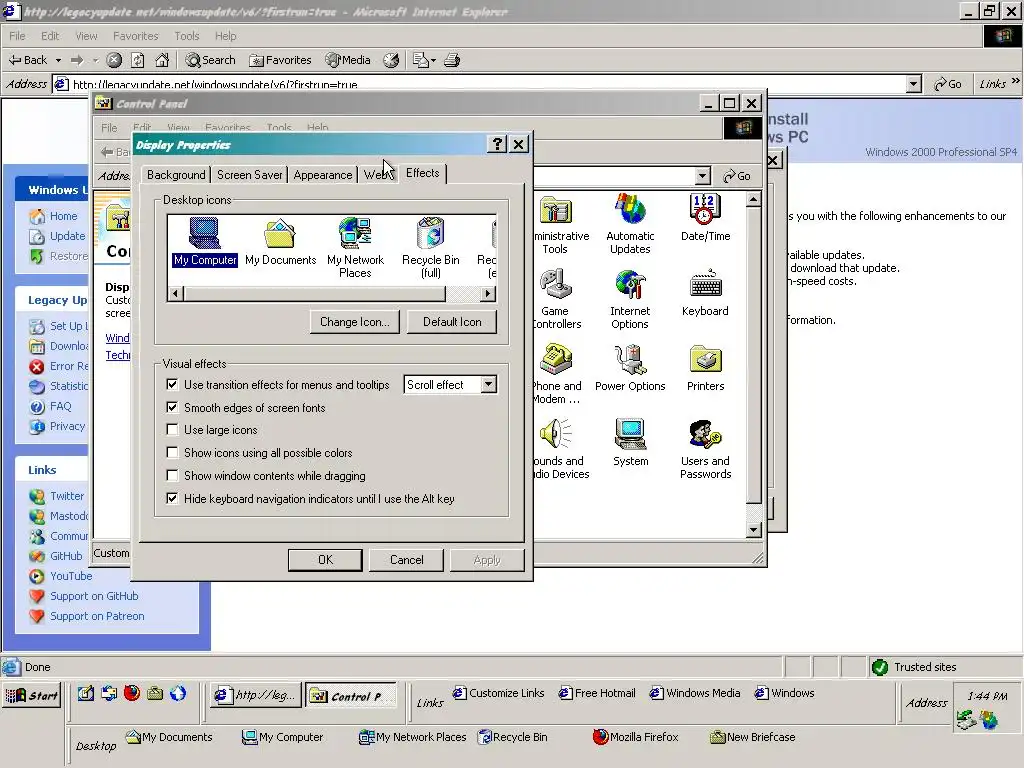This screenshot has width=1024, height=768.
Task: Open Mozilla Firefox from Desktop toolbar
Action: (635, 737)
